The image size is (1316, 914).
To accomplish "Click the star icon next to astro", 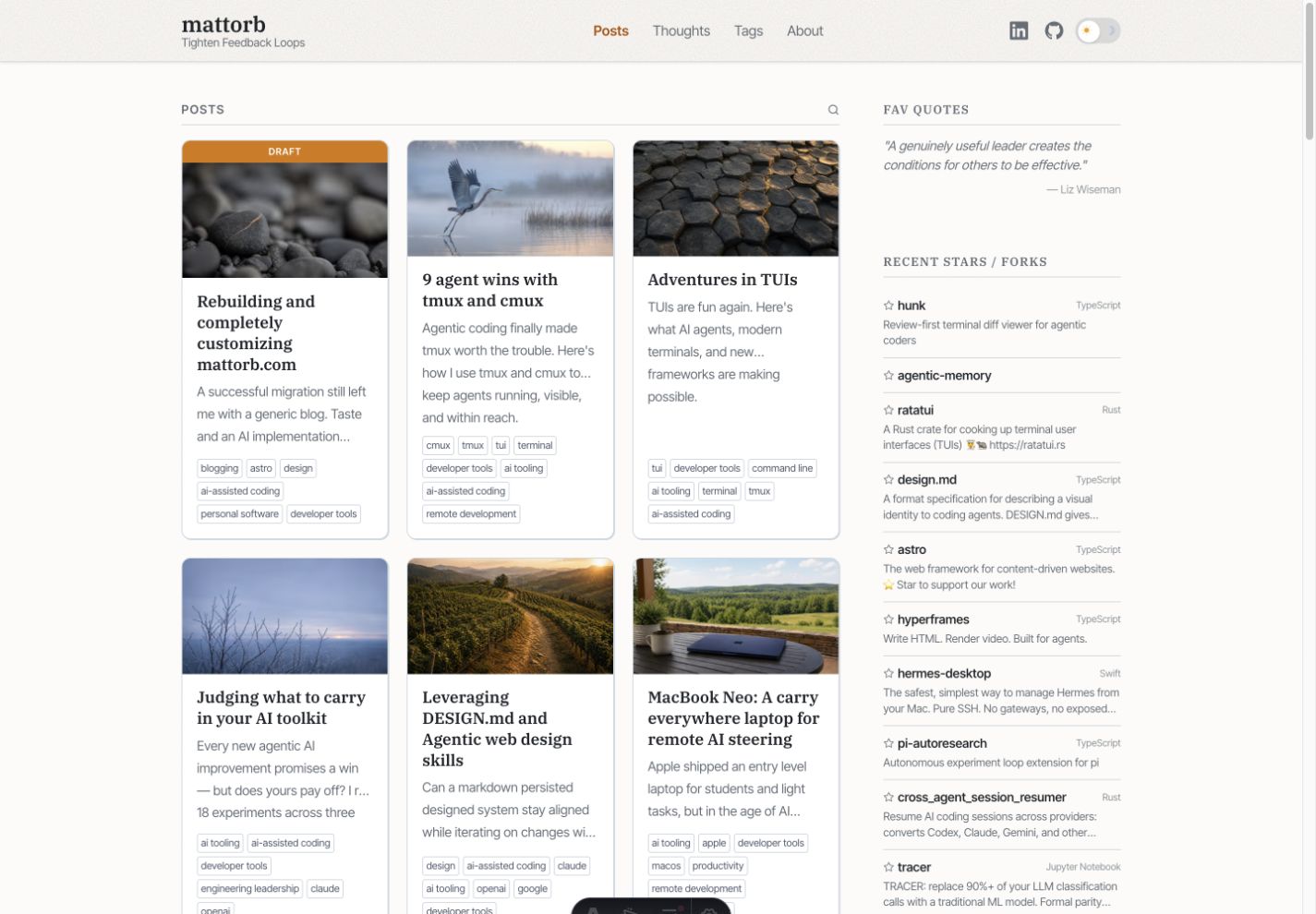I will (888, 549).
